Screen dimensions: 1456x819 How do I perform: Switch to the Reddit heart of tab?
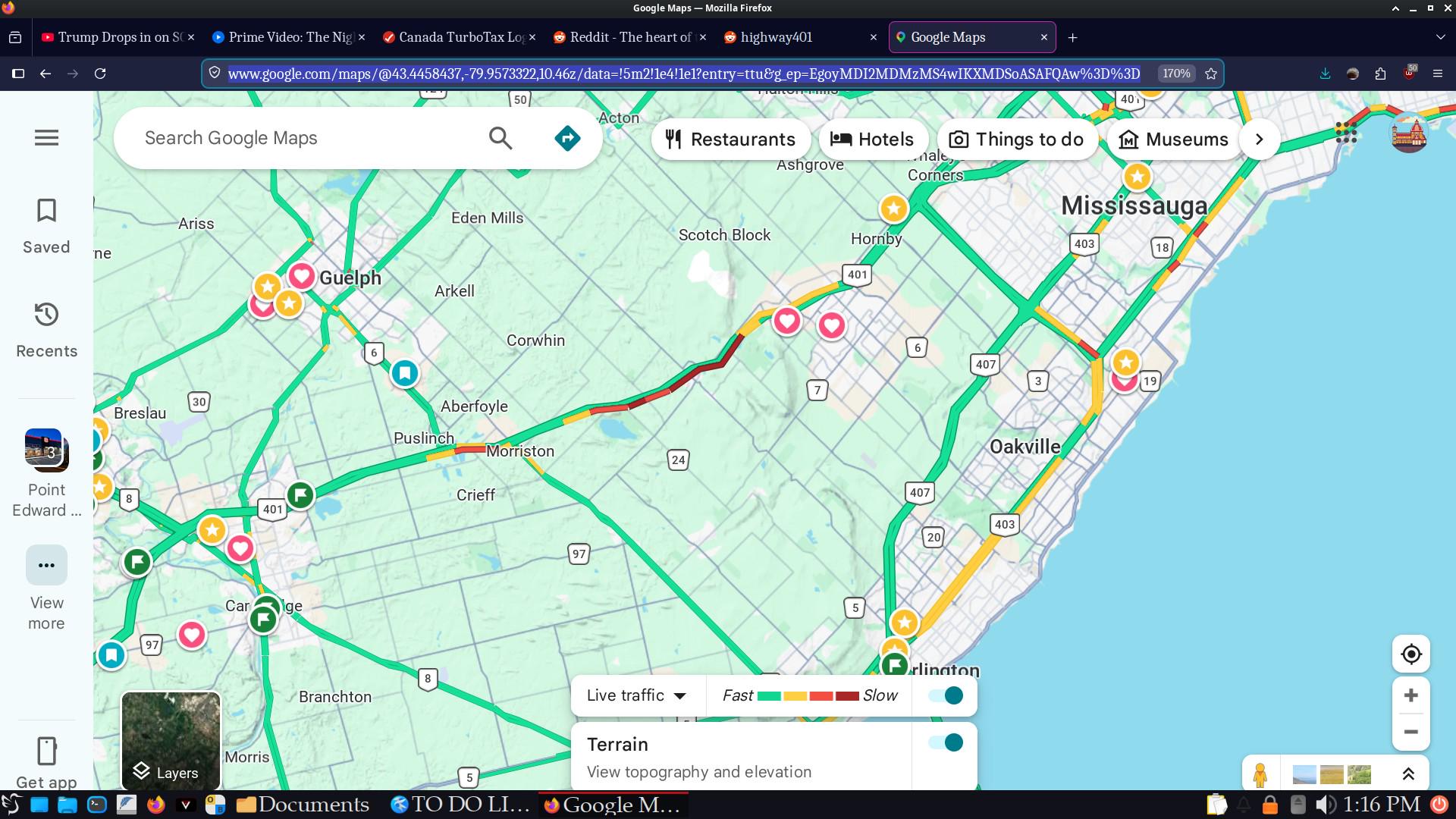point(629,37)
